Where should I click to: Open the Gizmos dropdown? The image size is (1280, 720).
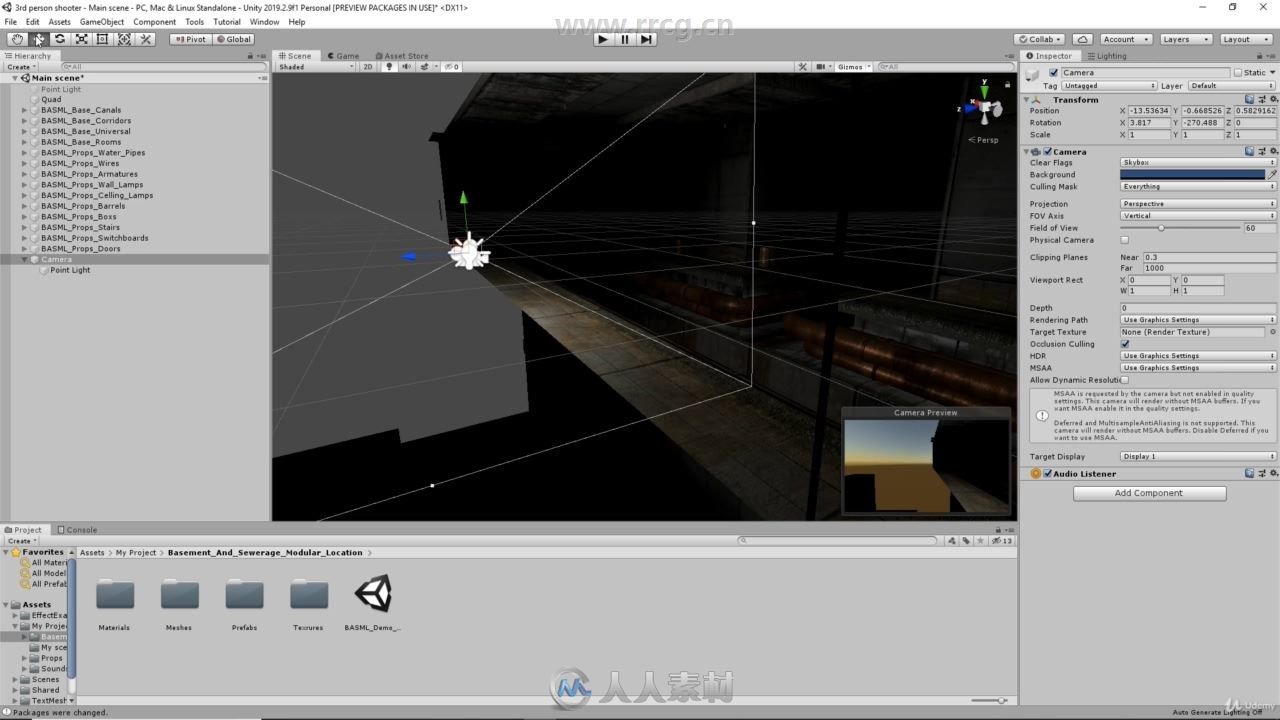pos(854,67)
